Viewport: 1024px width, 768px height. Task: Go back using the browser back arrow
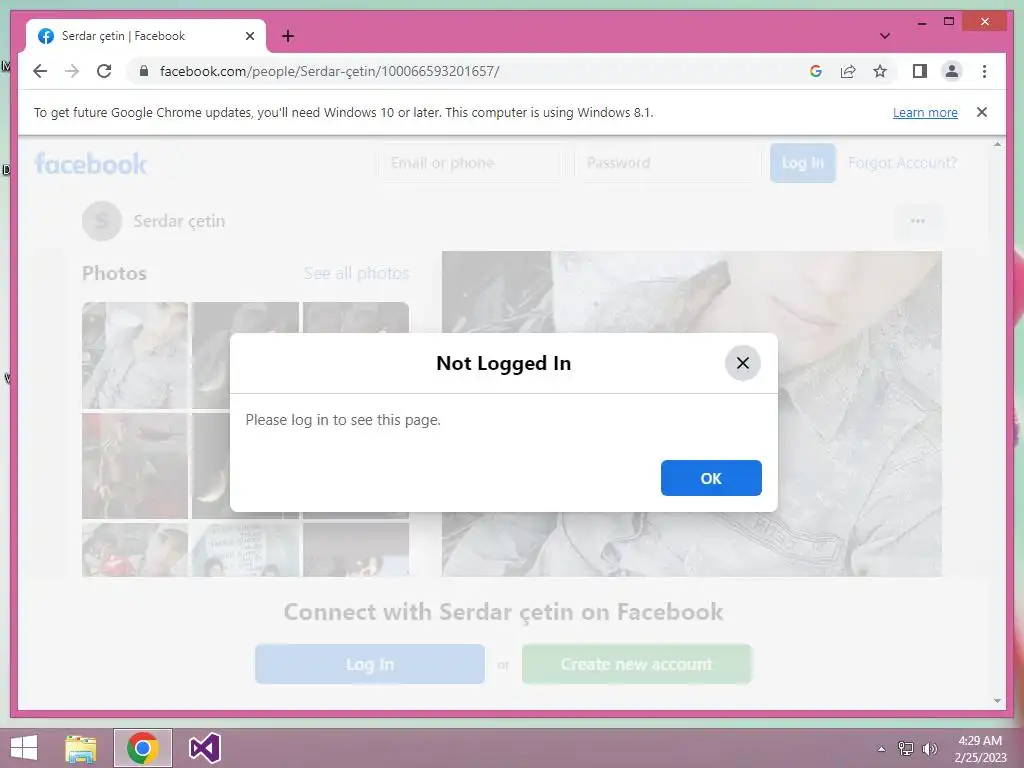[x=40, y=71]
